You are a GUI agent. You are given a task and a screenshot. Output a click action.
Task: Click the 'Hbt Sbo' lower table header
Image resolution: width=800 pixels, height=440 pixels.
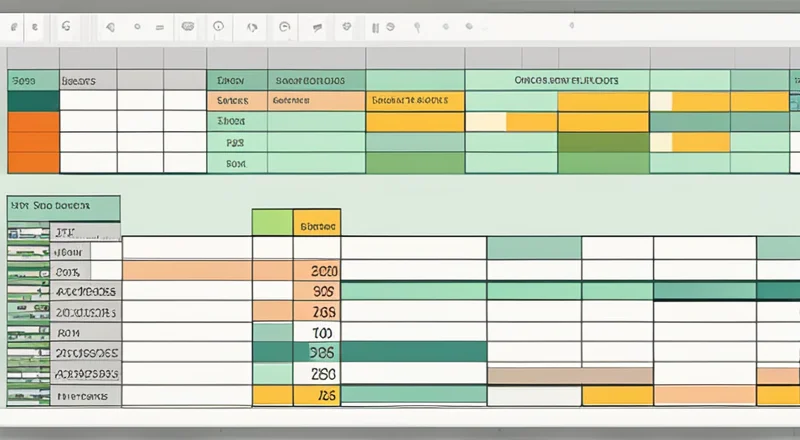[63, 207]
